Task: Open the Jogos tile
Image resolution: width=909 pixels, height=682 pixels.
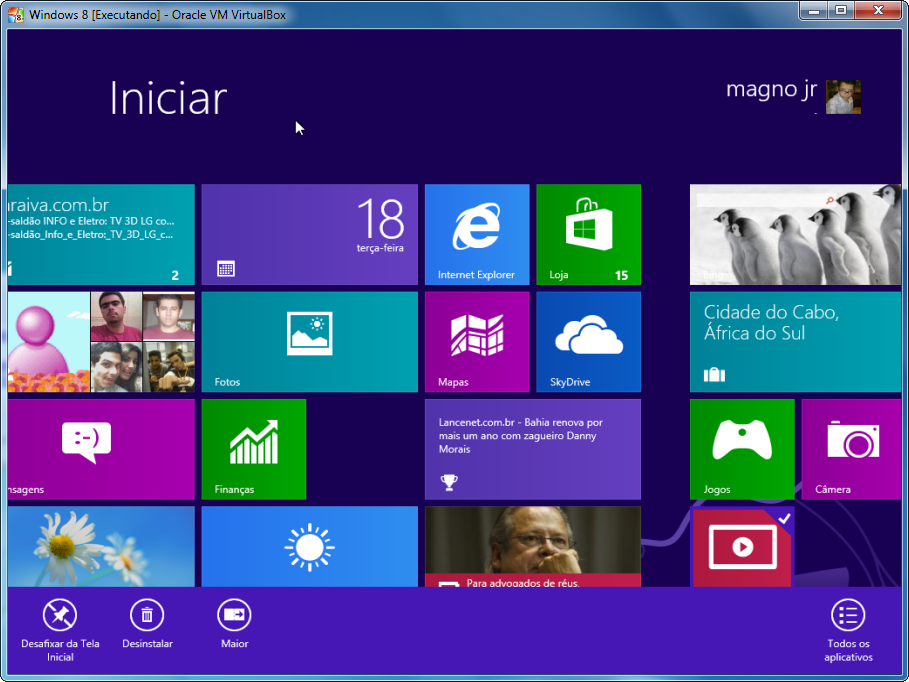Action: coord(741,448)
